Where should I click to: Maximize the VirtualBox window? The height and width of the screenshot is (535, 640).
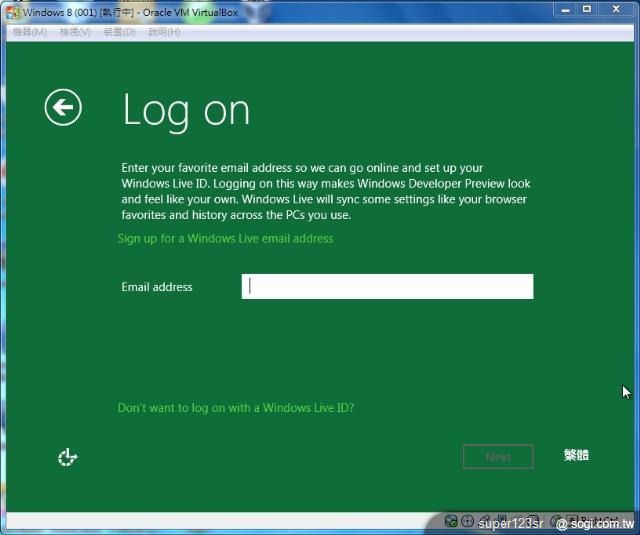pos(587,9)
